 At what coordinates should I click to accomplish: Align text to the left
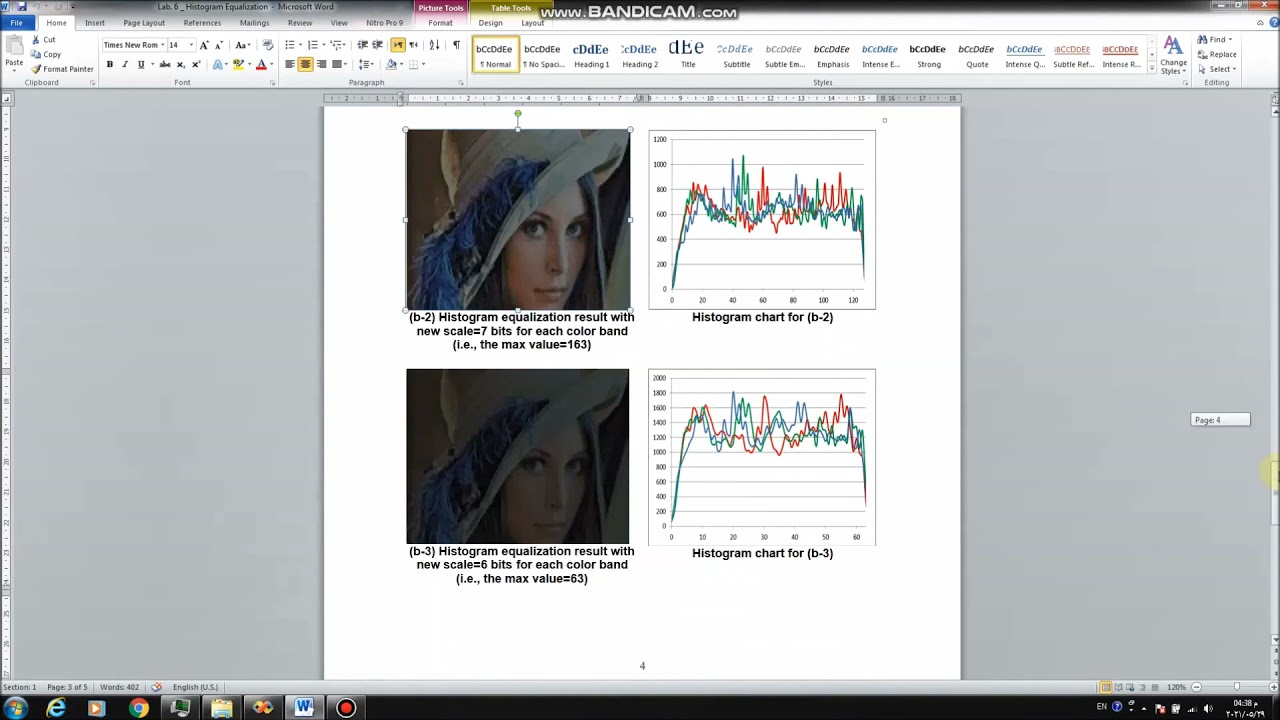(290, 64)
